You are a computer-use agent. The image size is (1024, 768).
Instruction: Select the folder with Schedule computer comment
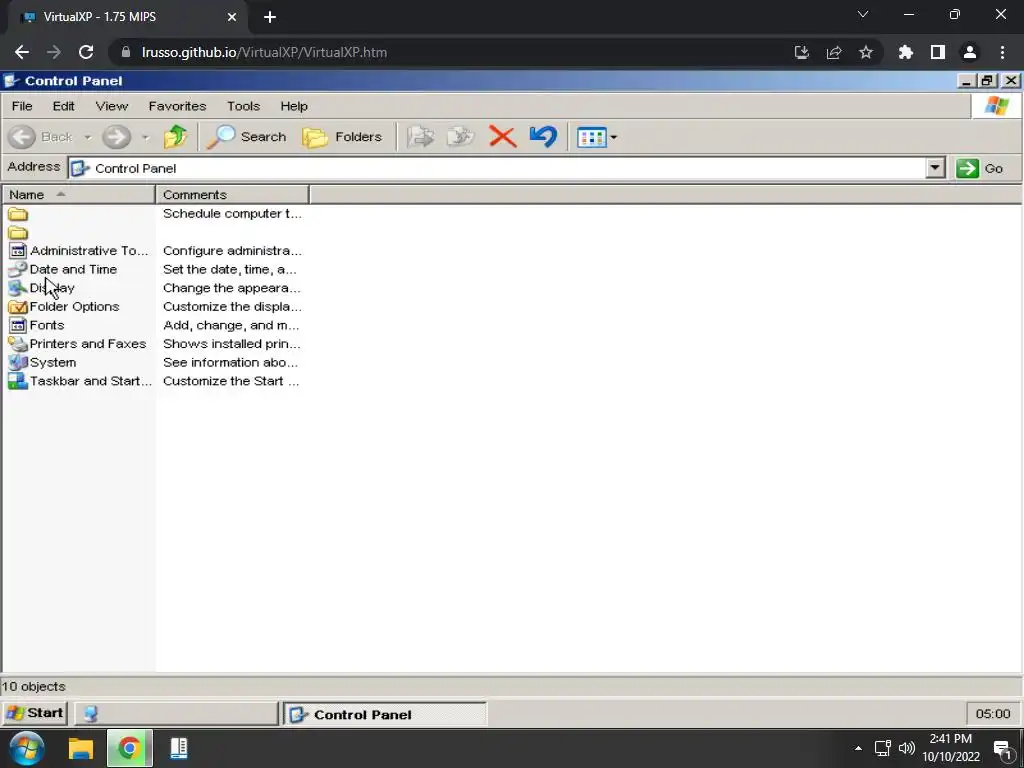18,214
